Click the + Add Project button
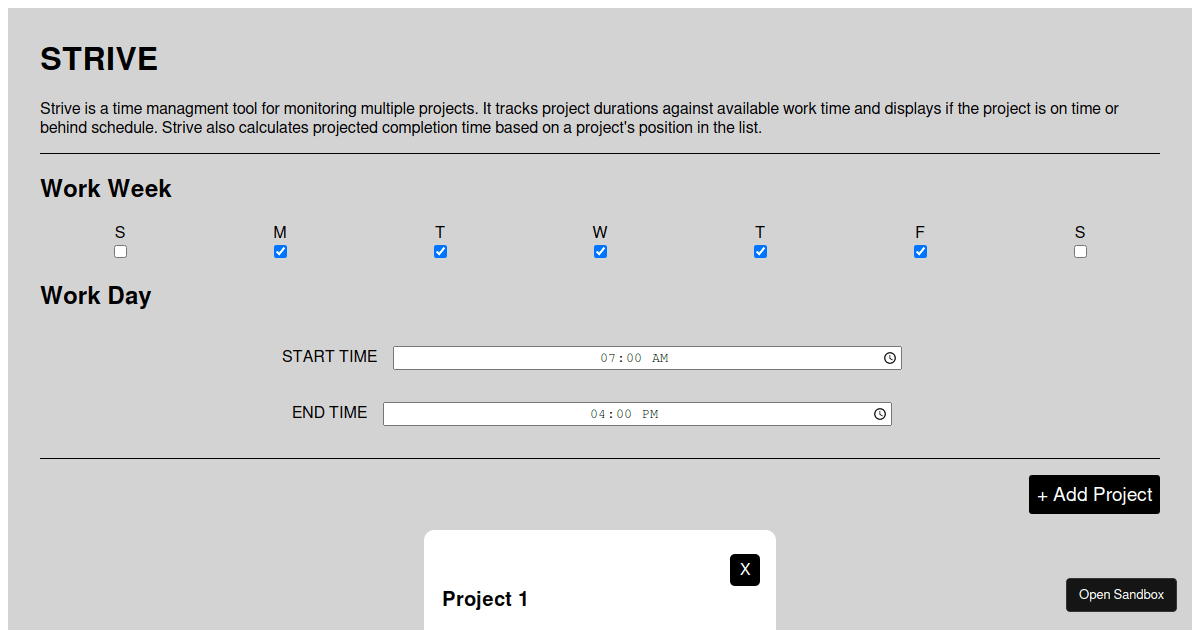1200x630 pixels. click(x=1094, y=494)
